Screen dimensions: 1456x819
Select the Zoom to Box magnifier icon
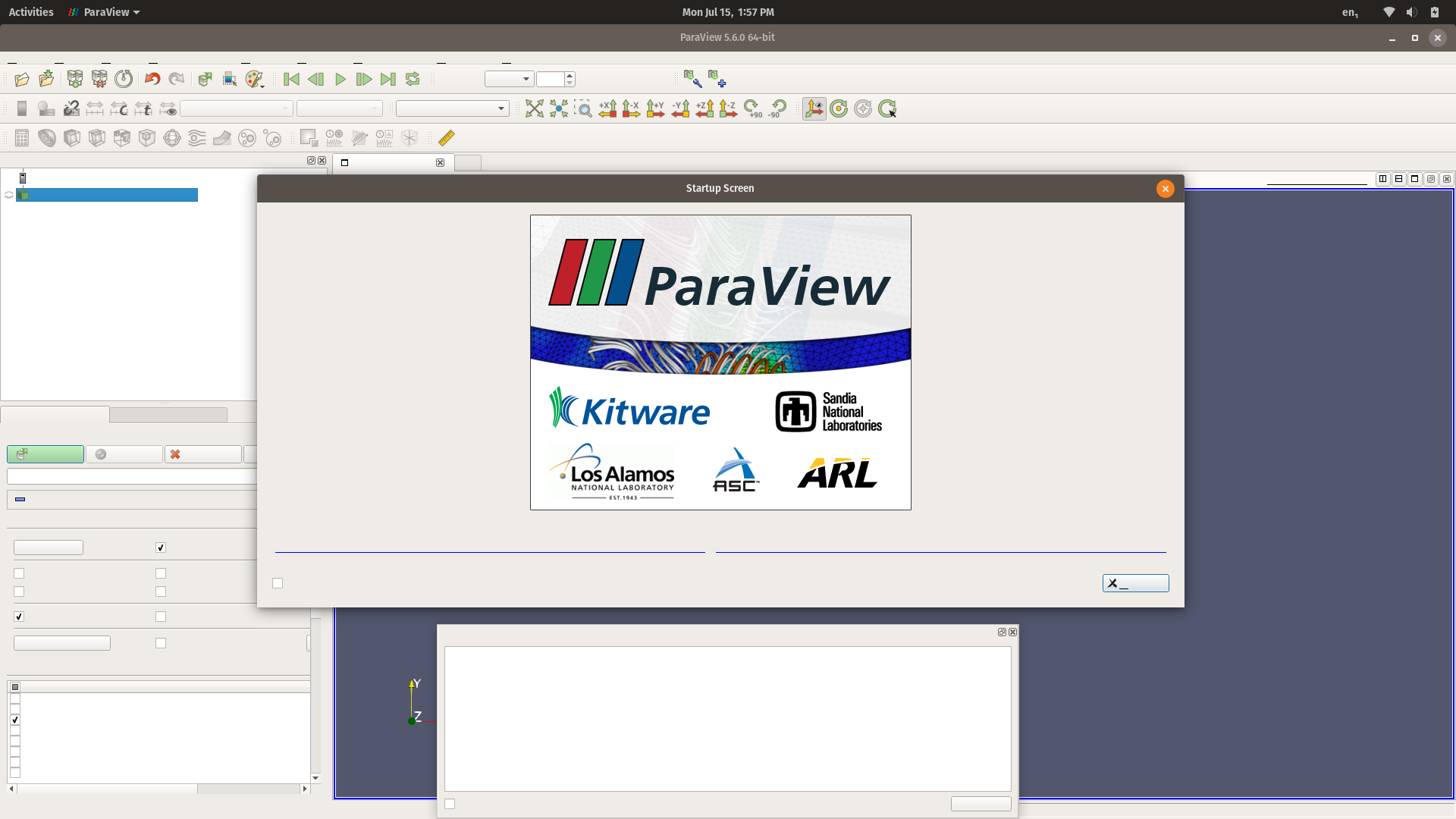click(583, 108)
